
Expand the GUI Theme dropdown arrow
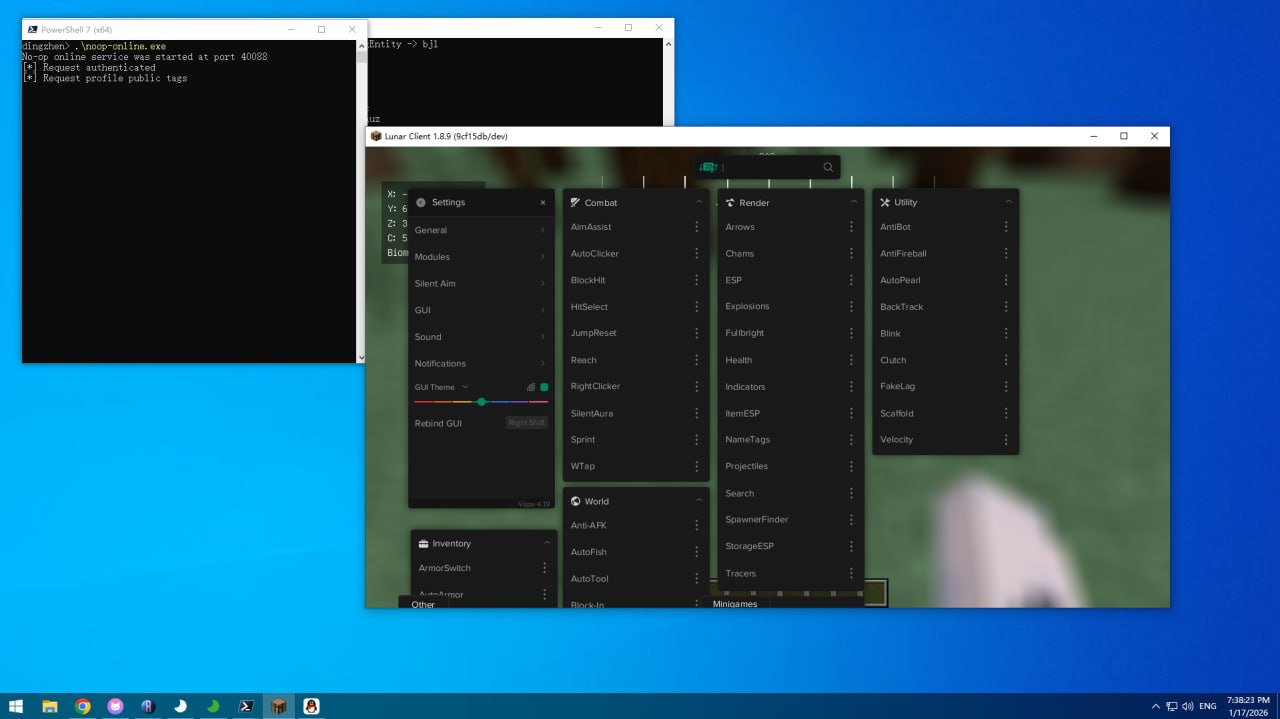465,387
